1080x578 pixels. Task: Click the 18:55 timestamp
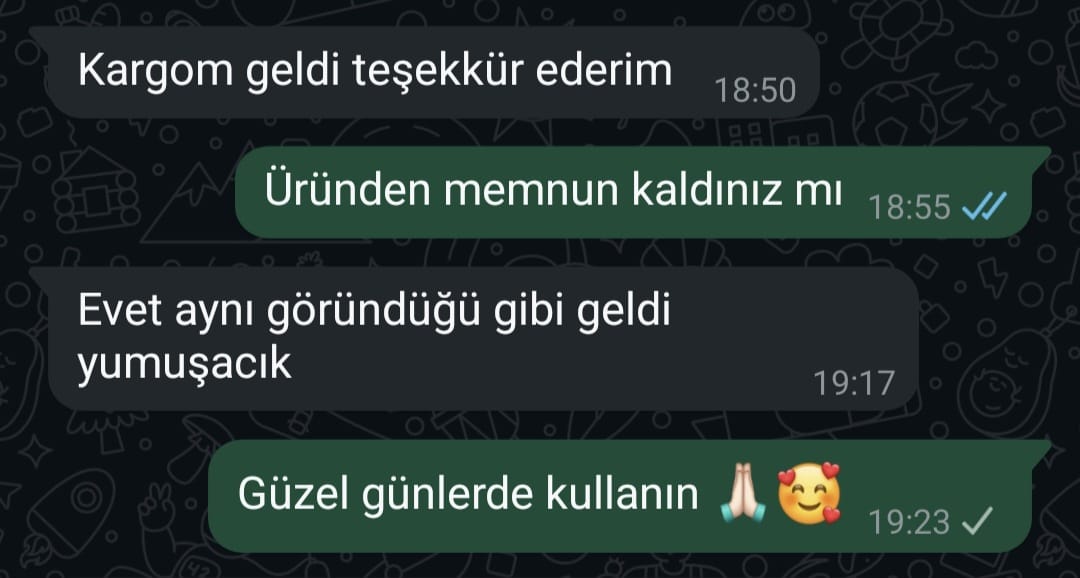pyautogui.click(x=910, y=207)
